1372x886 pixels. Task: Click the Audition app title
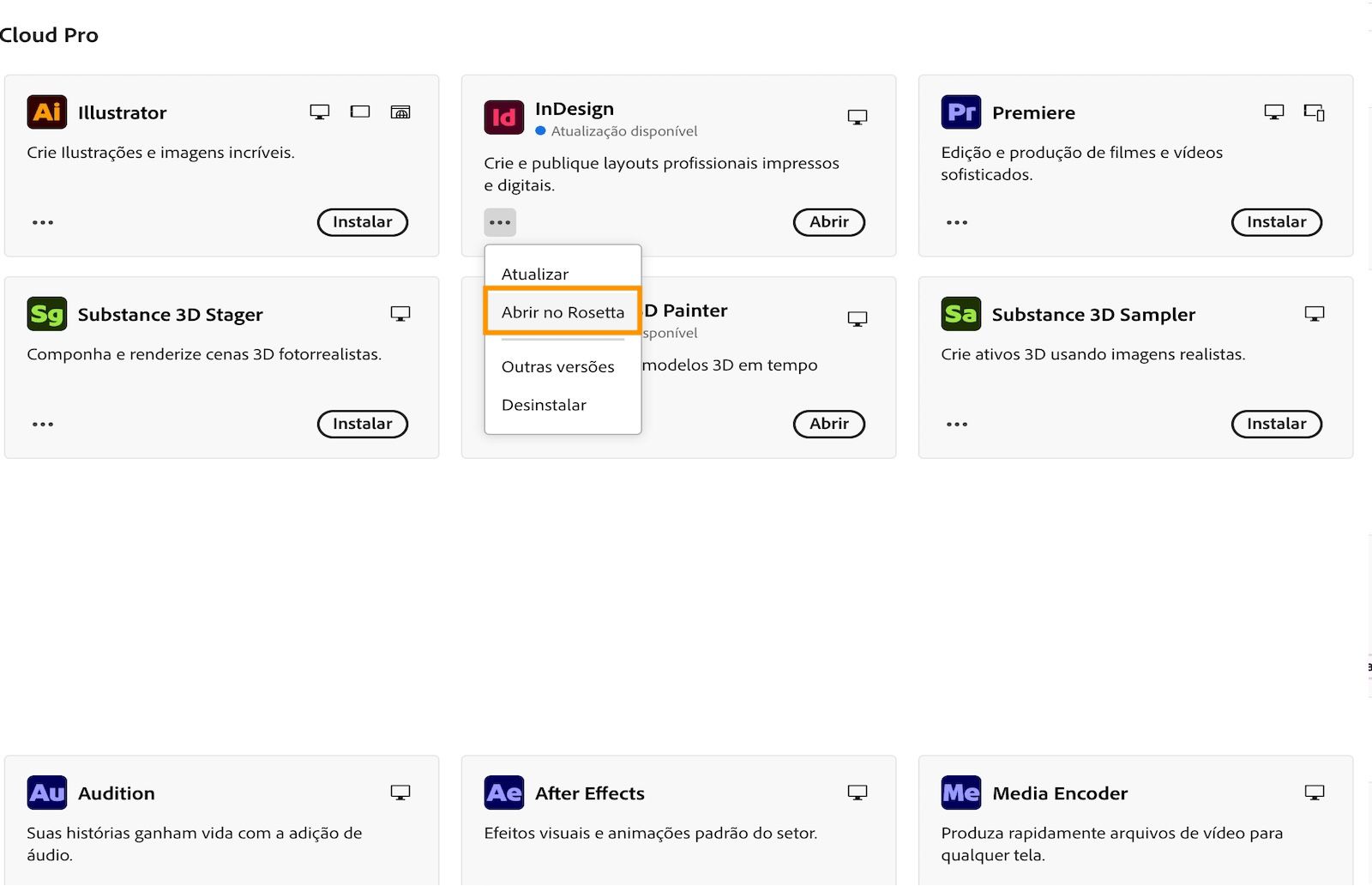click(117, 793)
